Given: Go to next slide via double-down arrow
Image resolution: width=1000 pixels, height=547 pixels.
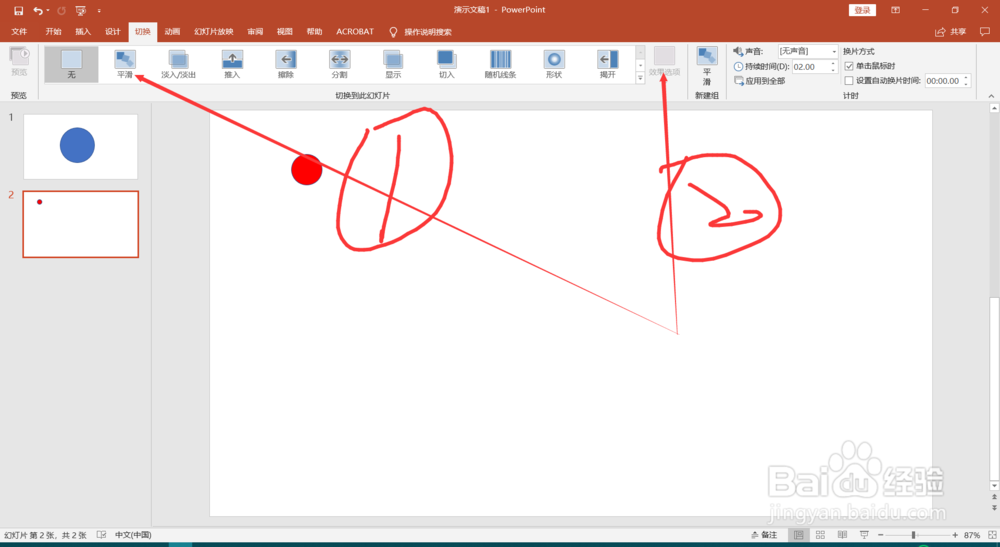Looking at the screenshot, I should click(x=994, y=507).
